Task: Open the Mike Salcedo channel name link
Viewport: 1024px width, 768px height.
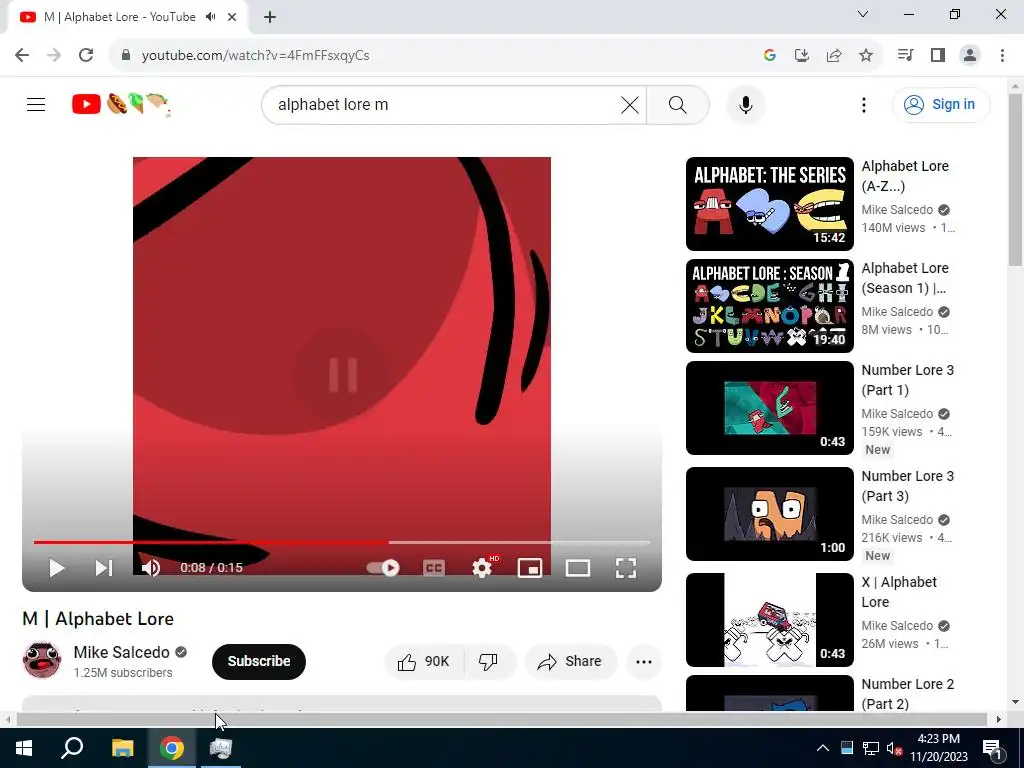Action: pyautogui.click(x=121, y=652)
